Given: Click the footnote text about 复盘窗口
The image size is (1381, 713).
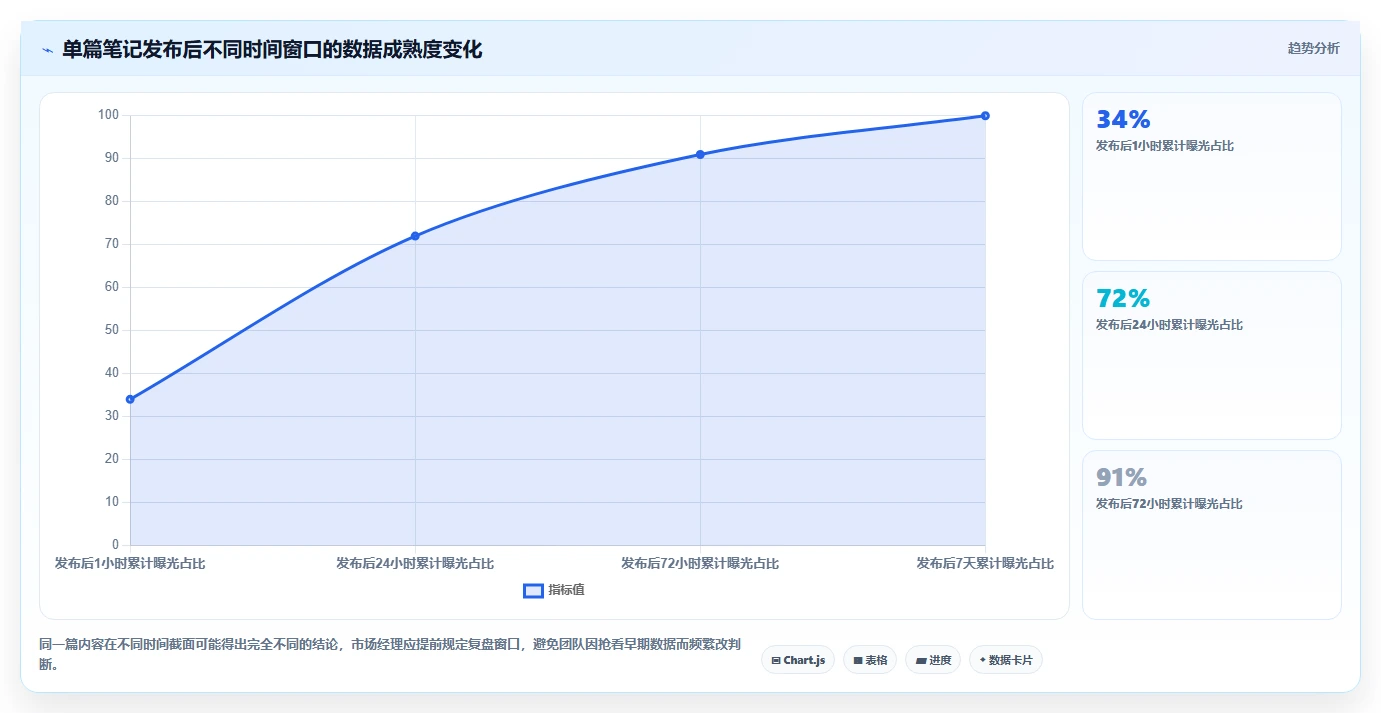Looking at the screenshot, I should [390, 654].
